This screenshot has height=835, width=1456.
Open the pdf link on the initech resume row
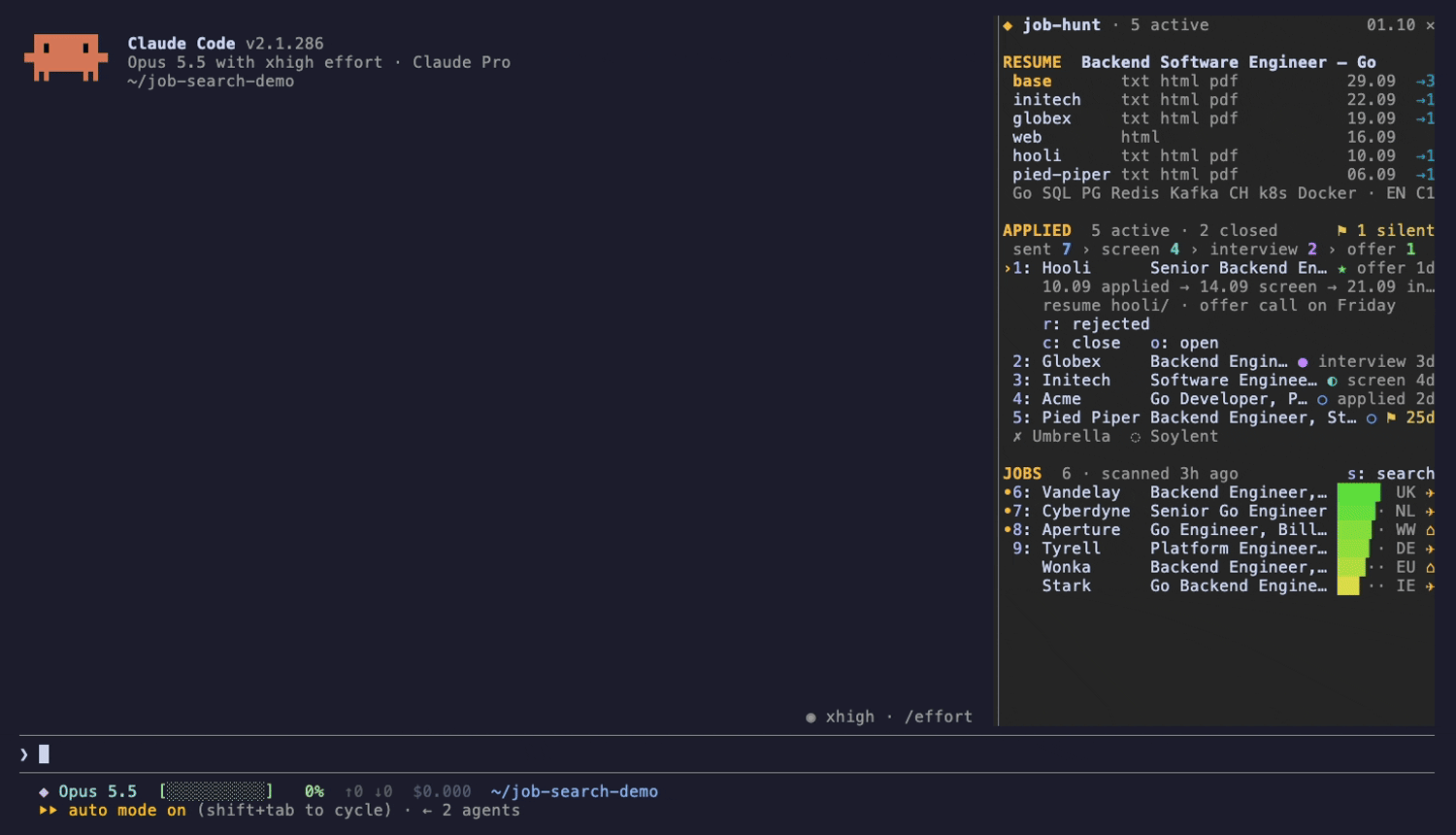pyautogui.click(x=1224, y=100)
